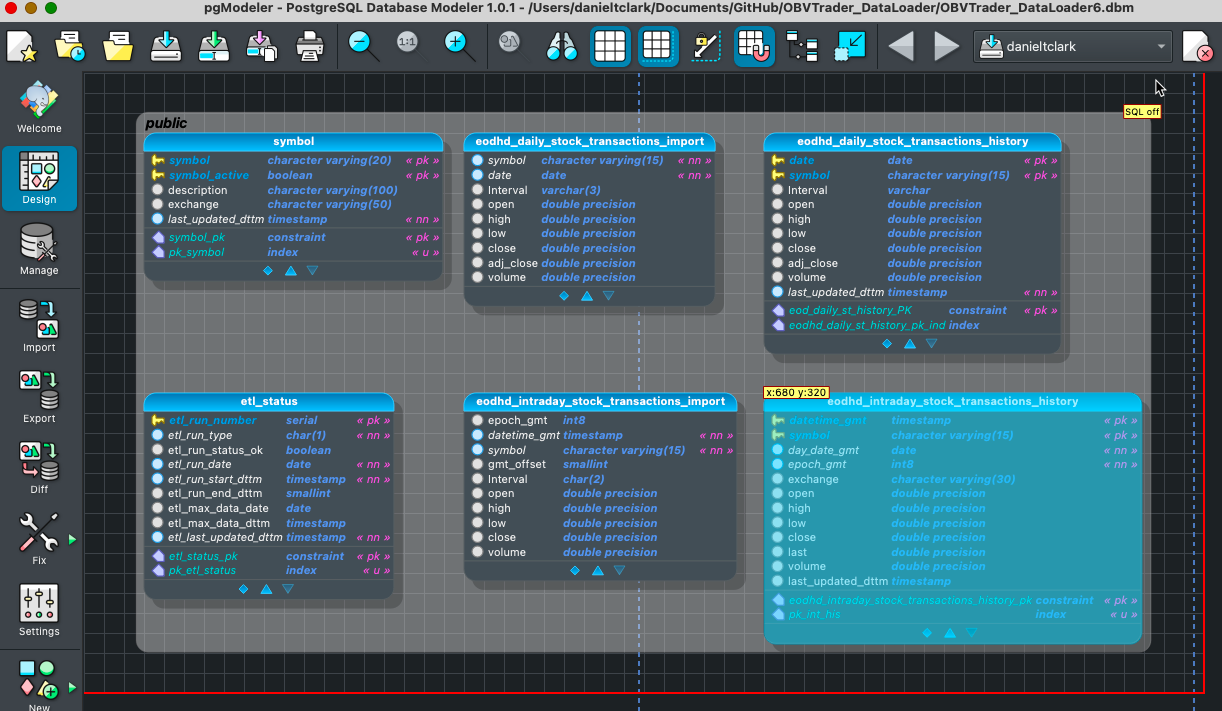Zoom in with plus magnifier

(x=457, y=45)
